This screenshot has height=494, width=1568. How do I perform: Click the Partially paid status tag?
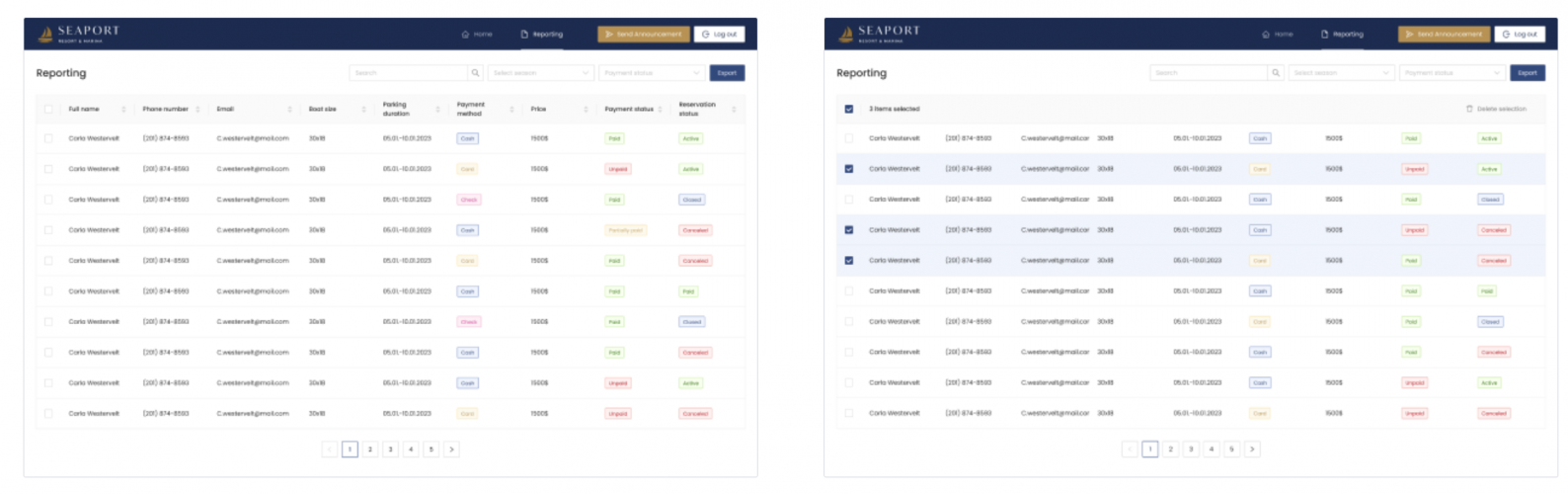click(x=625, y=230)
